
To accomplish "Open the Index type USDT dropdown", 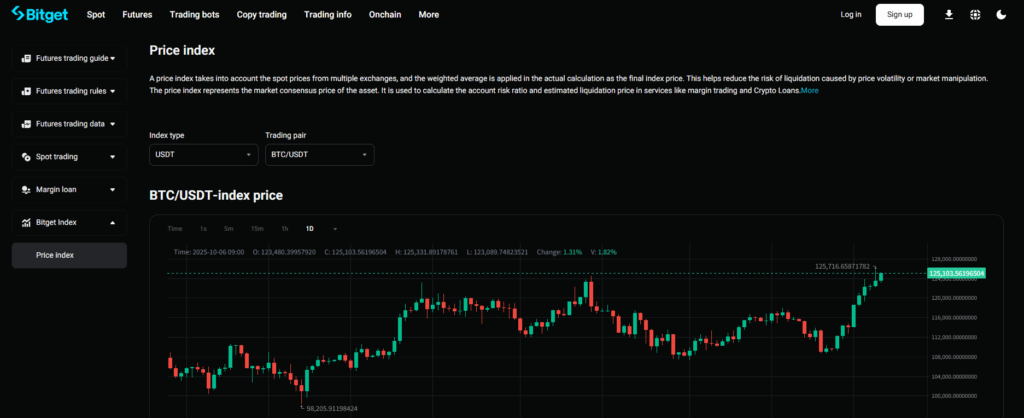I will 204,155.
